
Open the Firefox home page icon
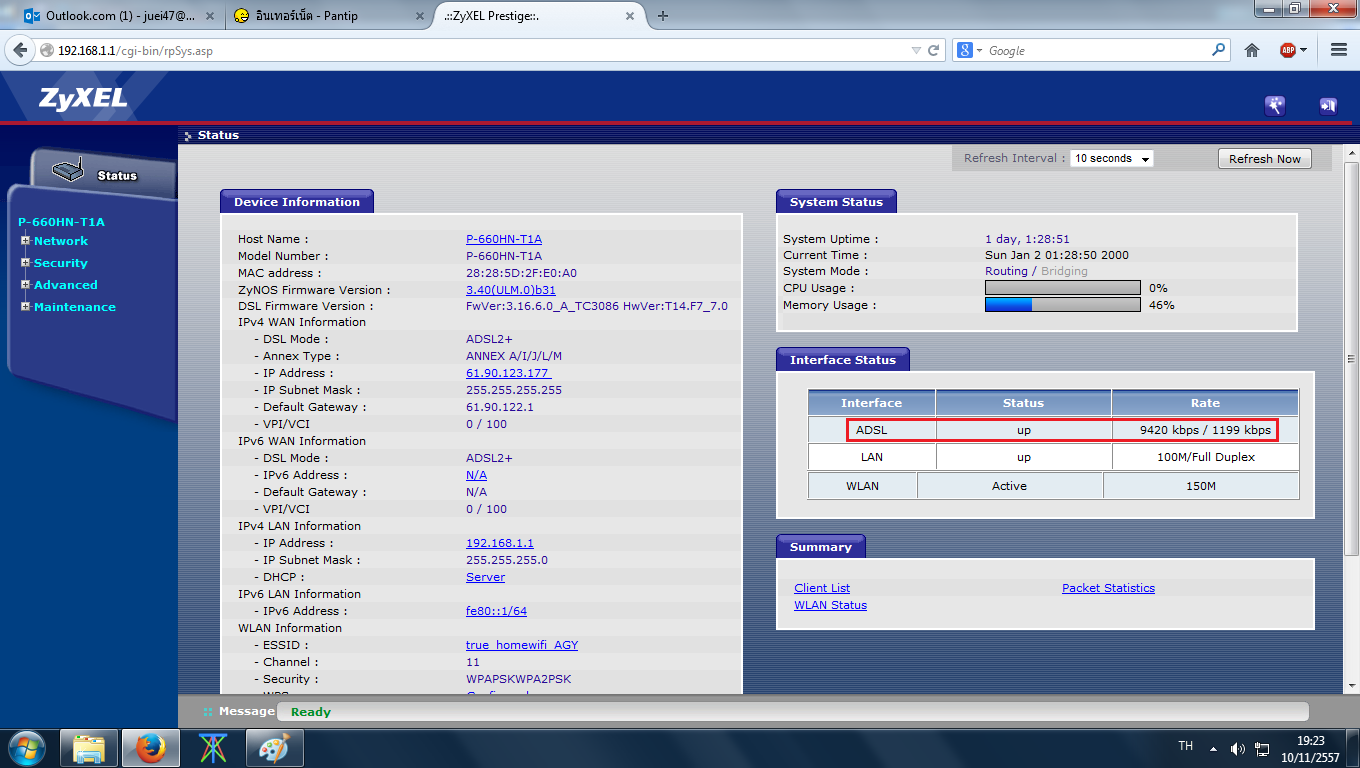(1251, 50)
